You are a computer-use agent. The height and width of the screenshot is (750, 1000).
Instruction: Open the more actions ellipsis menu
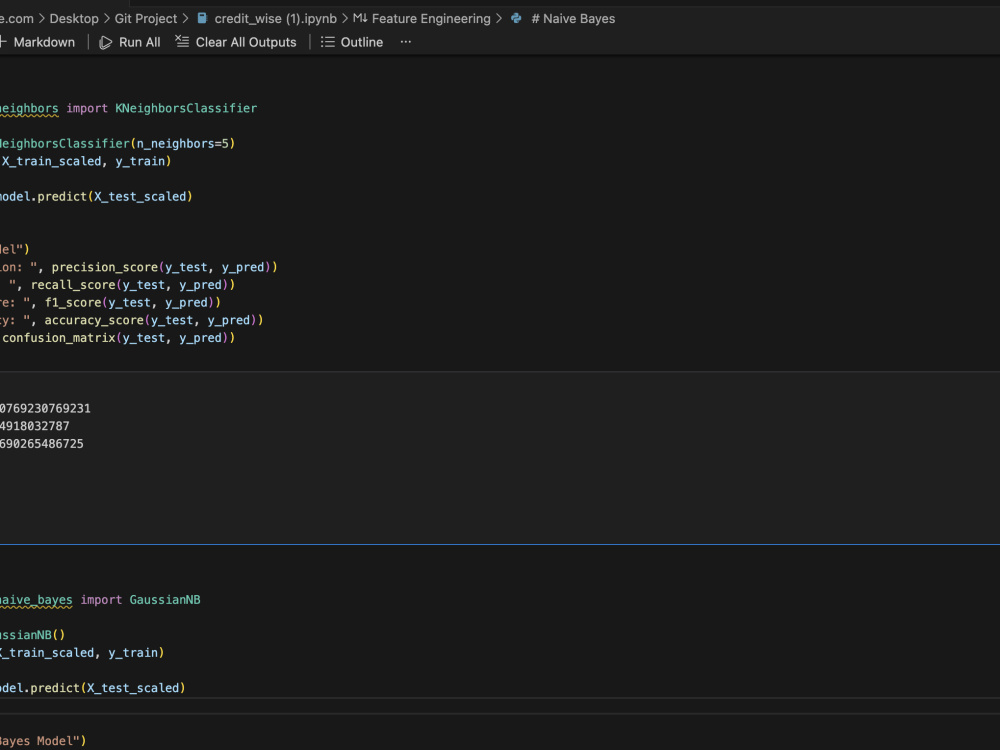click(406, 42)
